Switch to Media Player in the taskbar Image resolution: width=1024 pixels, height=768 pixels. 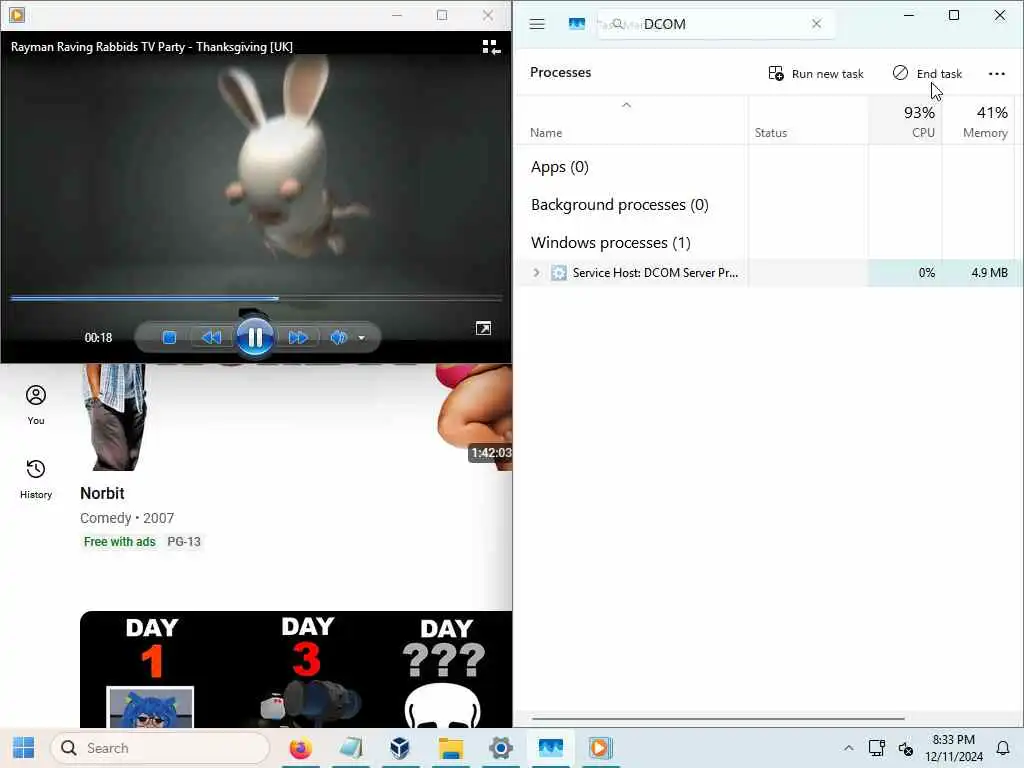(x=600, y=748)
